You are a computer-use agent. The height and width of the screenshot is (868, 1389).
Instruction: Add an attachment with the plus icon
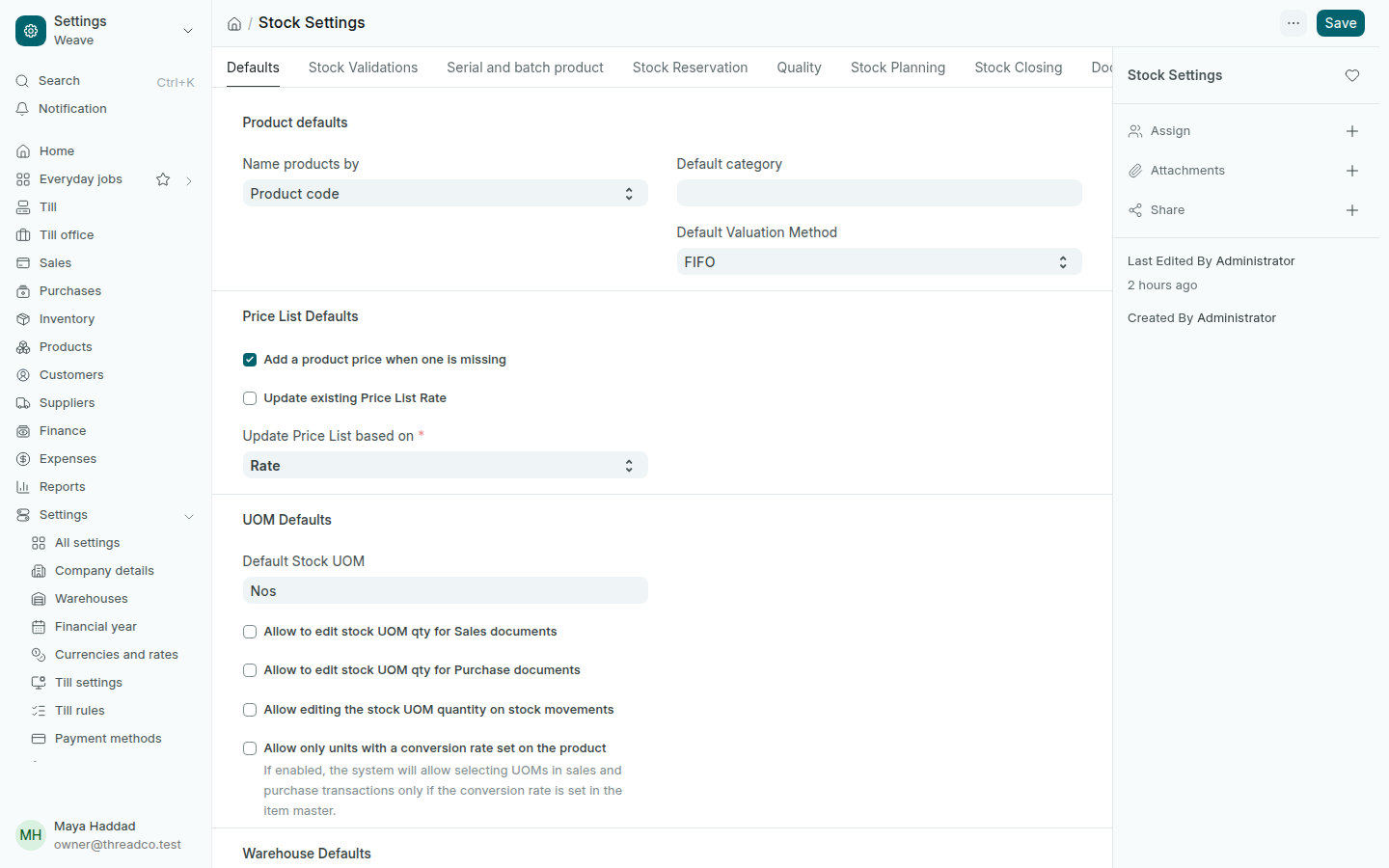click(x=1352, y=171)
